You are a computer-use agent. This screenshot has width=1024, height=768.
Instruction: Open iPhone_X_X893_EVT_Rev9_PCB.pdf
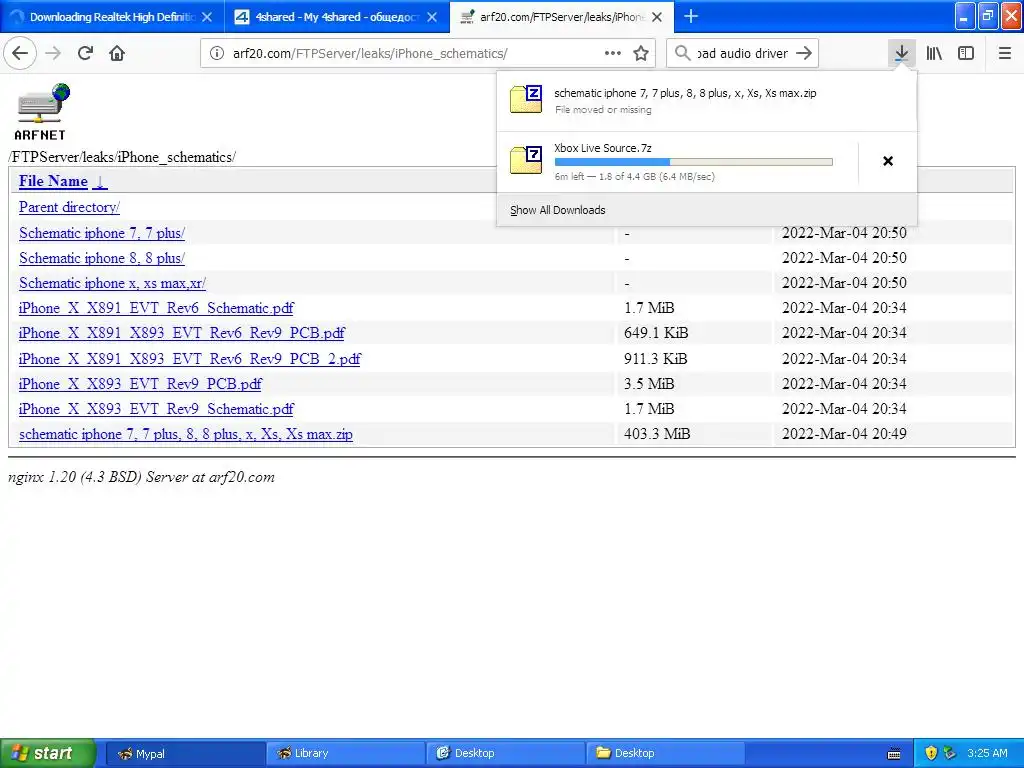pos(140,384)
